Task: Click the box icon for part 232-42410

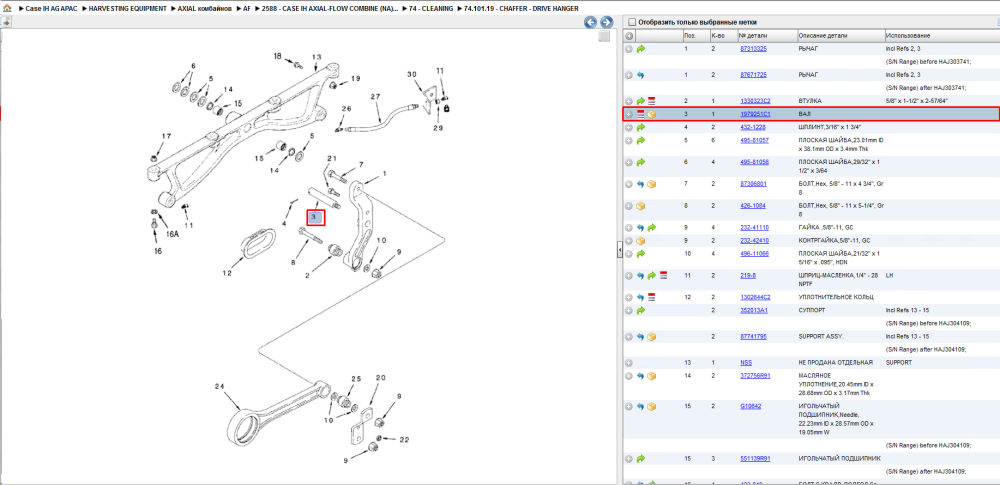Action: click(x=641, y=241)
